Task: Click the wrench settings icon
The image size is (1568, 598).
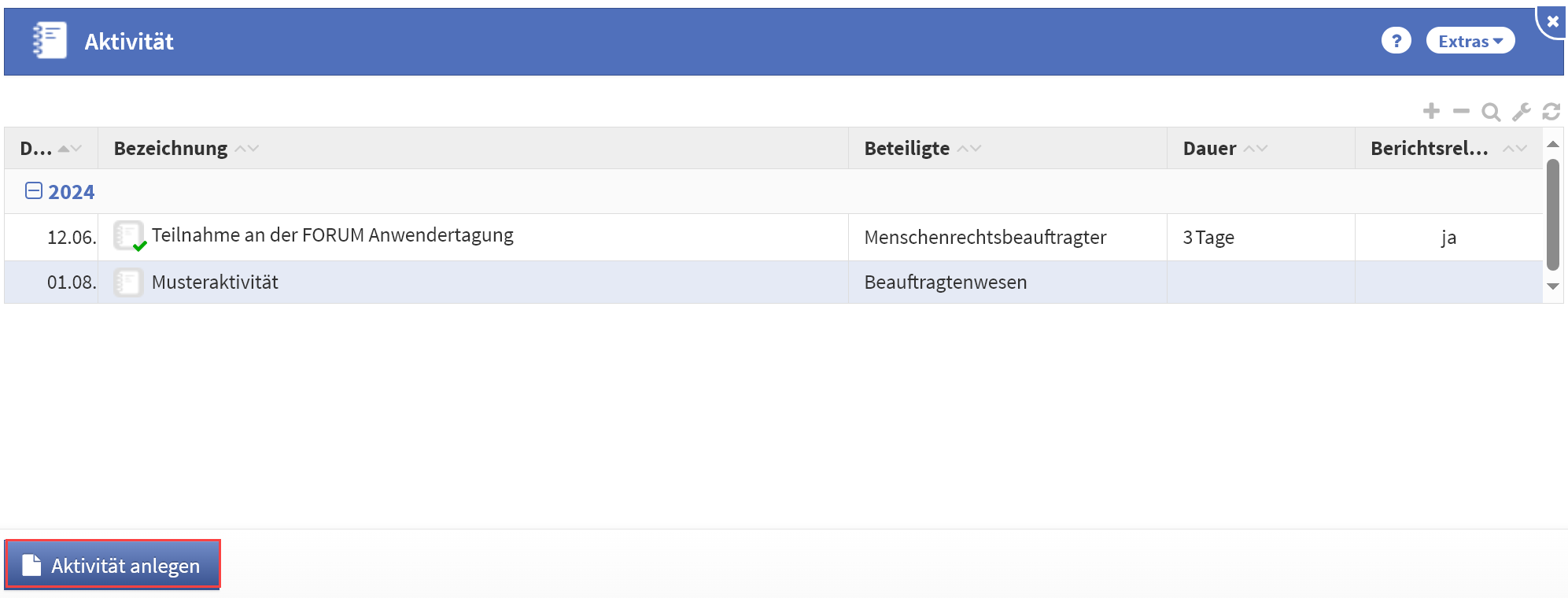Action: pos(1521,112)
